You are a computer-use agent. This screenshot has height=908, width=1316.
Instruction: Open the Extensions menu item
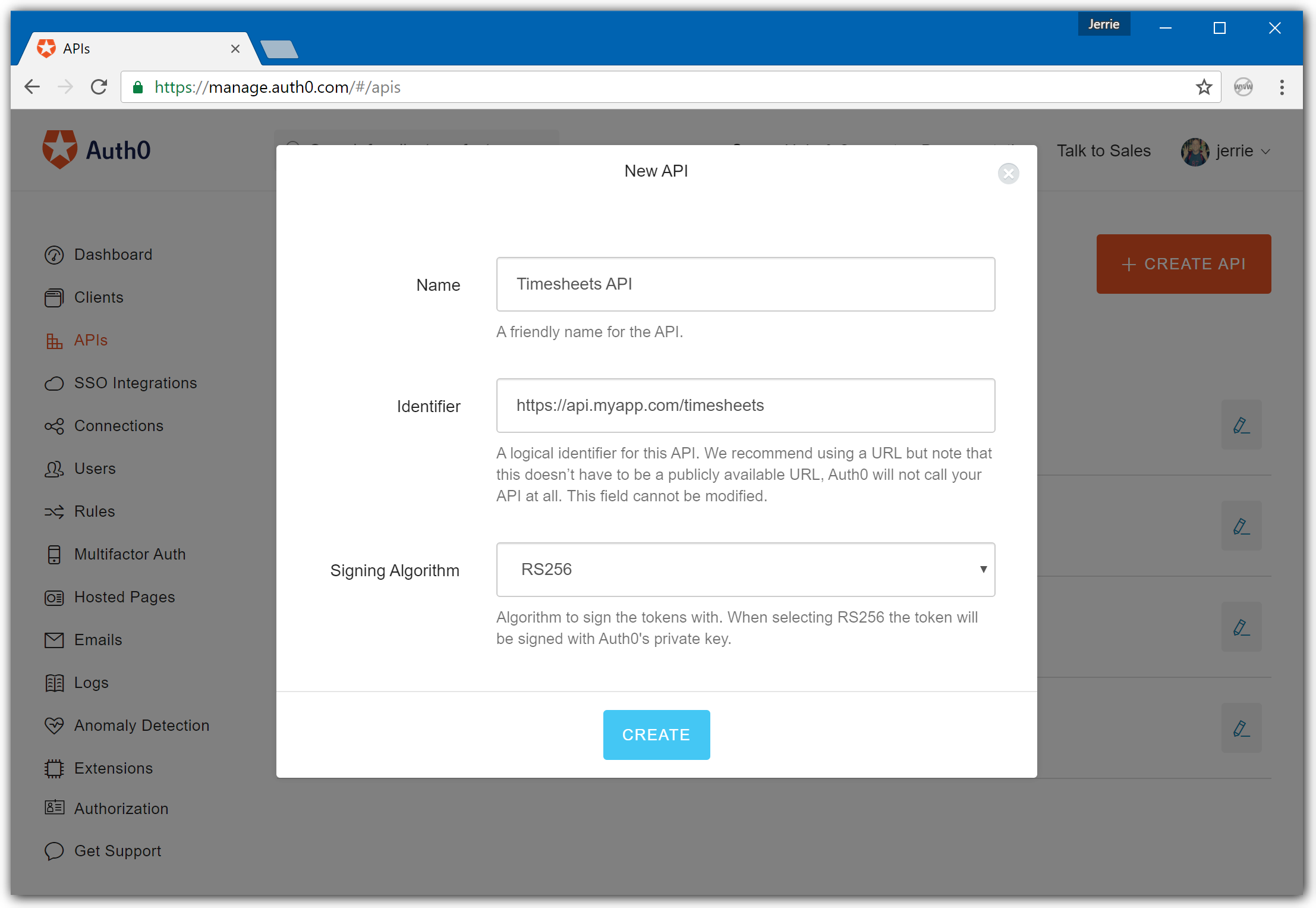click(113, 769)
